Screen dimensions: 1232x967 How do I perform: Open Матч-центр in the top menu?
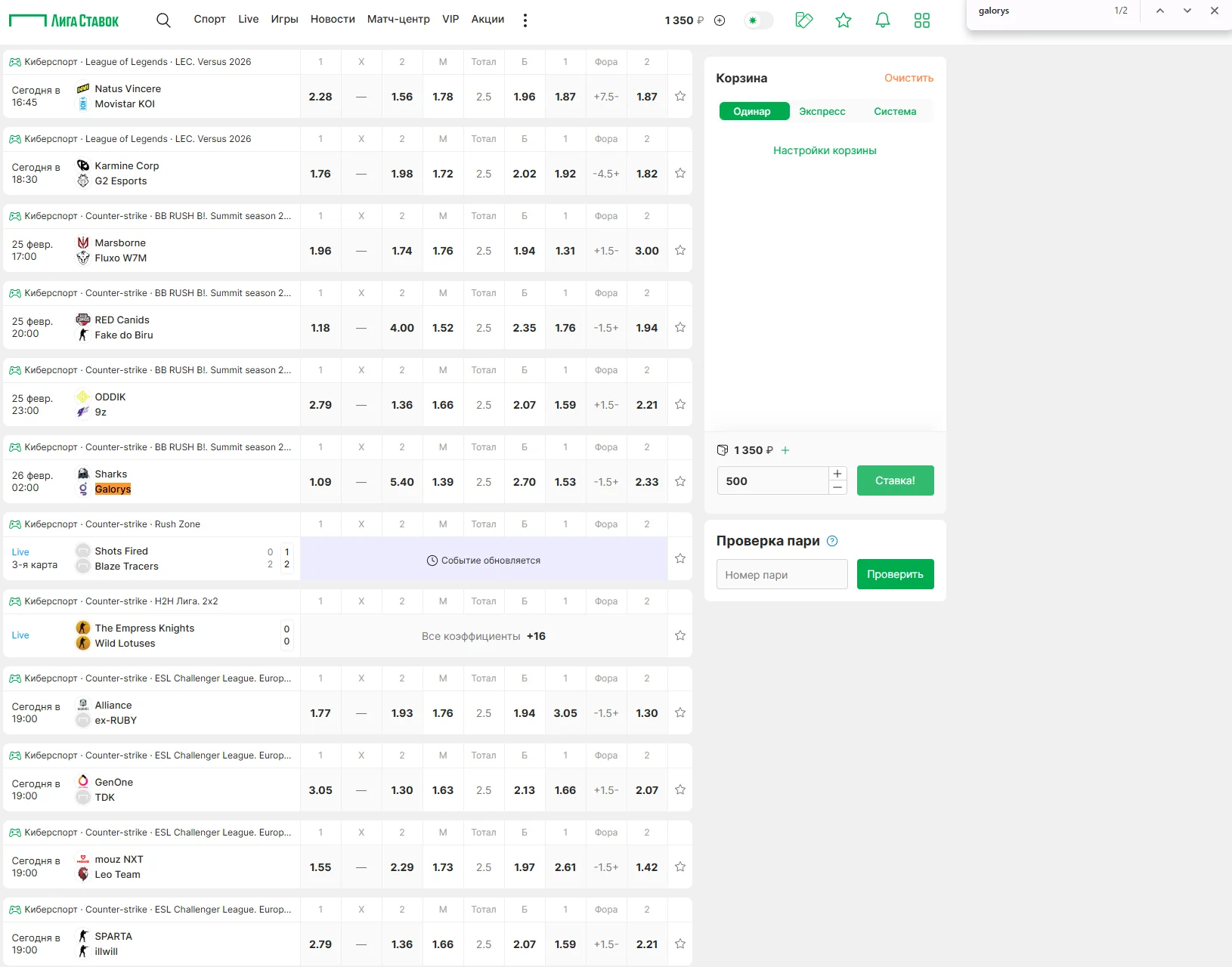click(398, 19)
